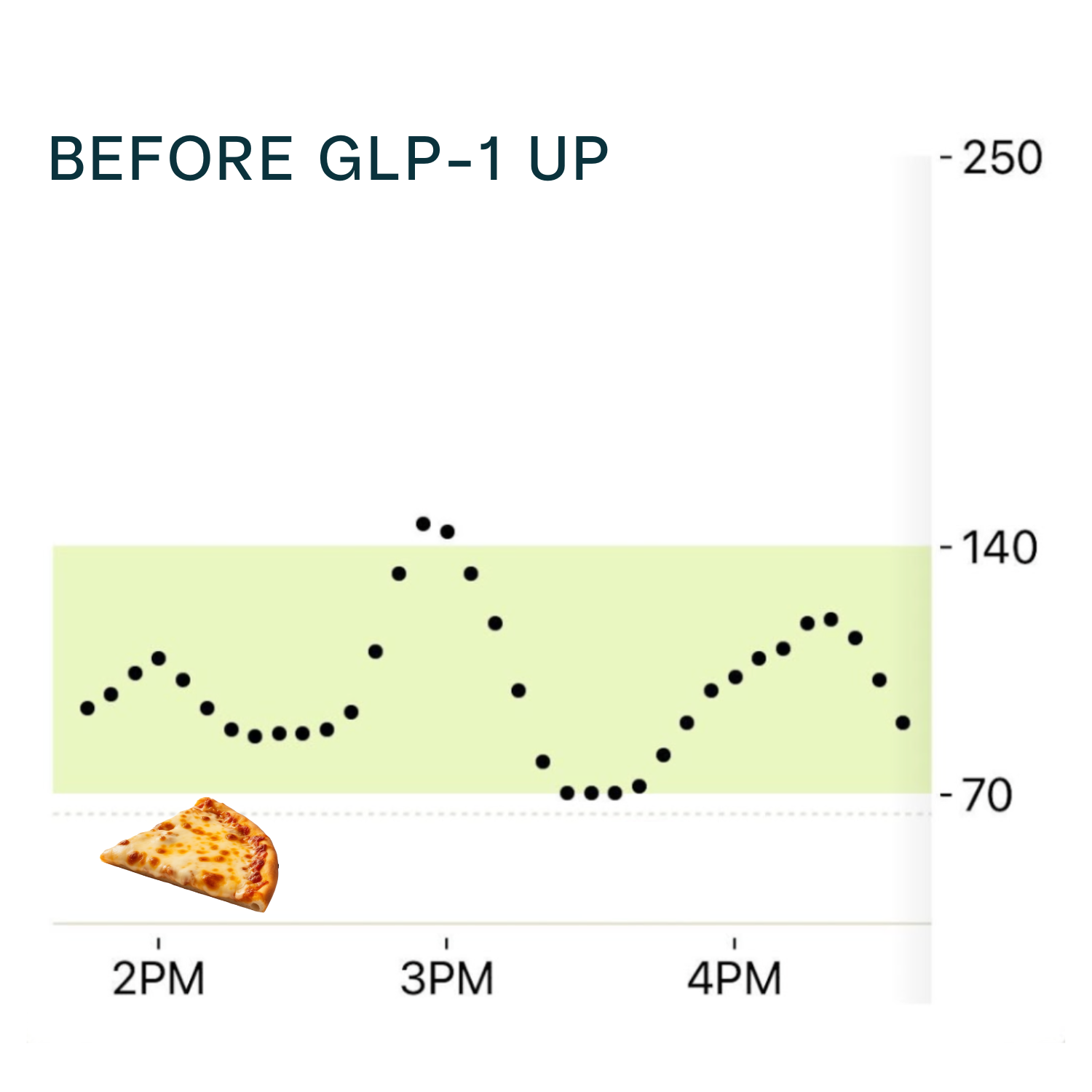The height and width of the screenshot is (1092, 1092).
Task: Click the 4PM time label
Action: click(735, 978)
